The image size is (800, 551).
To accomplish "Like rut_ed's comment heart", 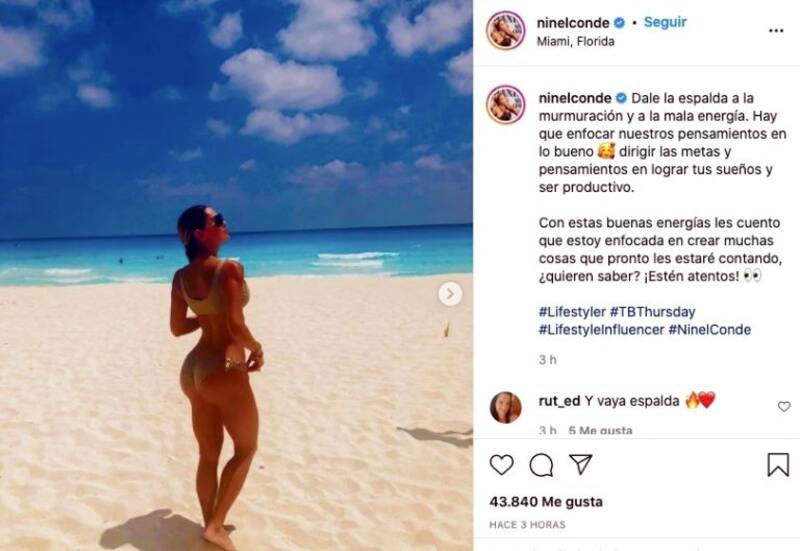I will click(784, 407).
